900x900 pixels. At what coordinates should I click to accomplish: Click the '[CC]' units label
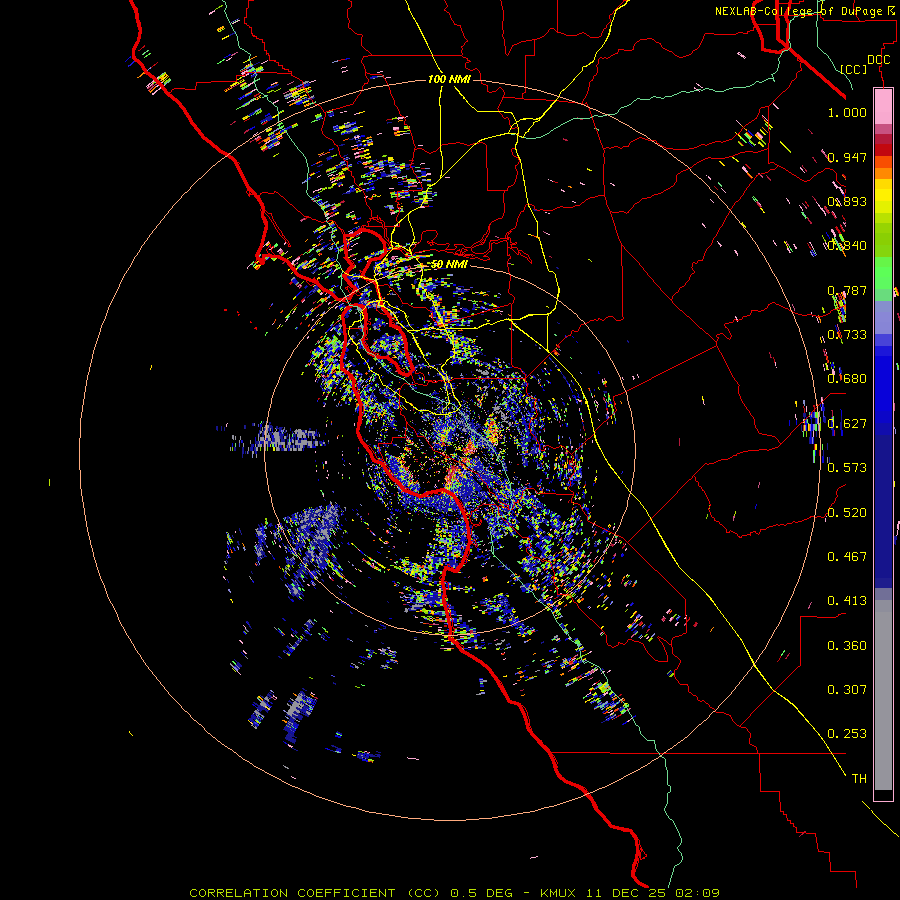click(x=854, y=69)
